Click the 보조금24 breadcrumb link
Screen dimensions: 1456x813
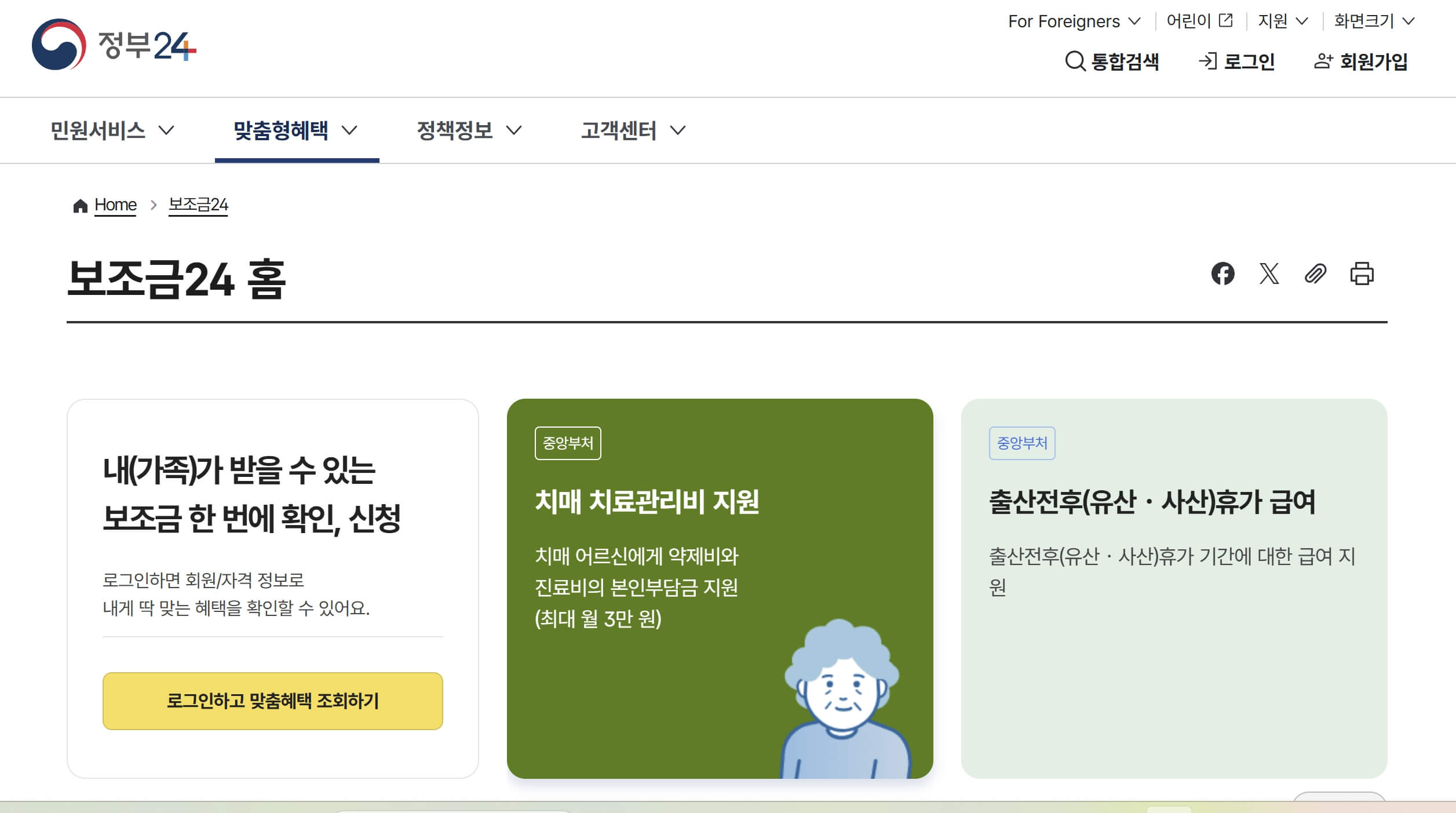pos(198,205)
